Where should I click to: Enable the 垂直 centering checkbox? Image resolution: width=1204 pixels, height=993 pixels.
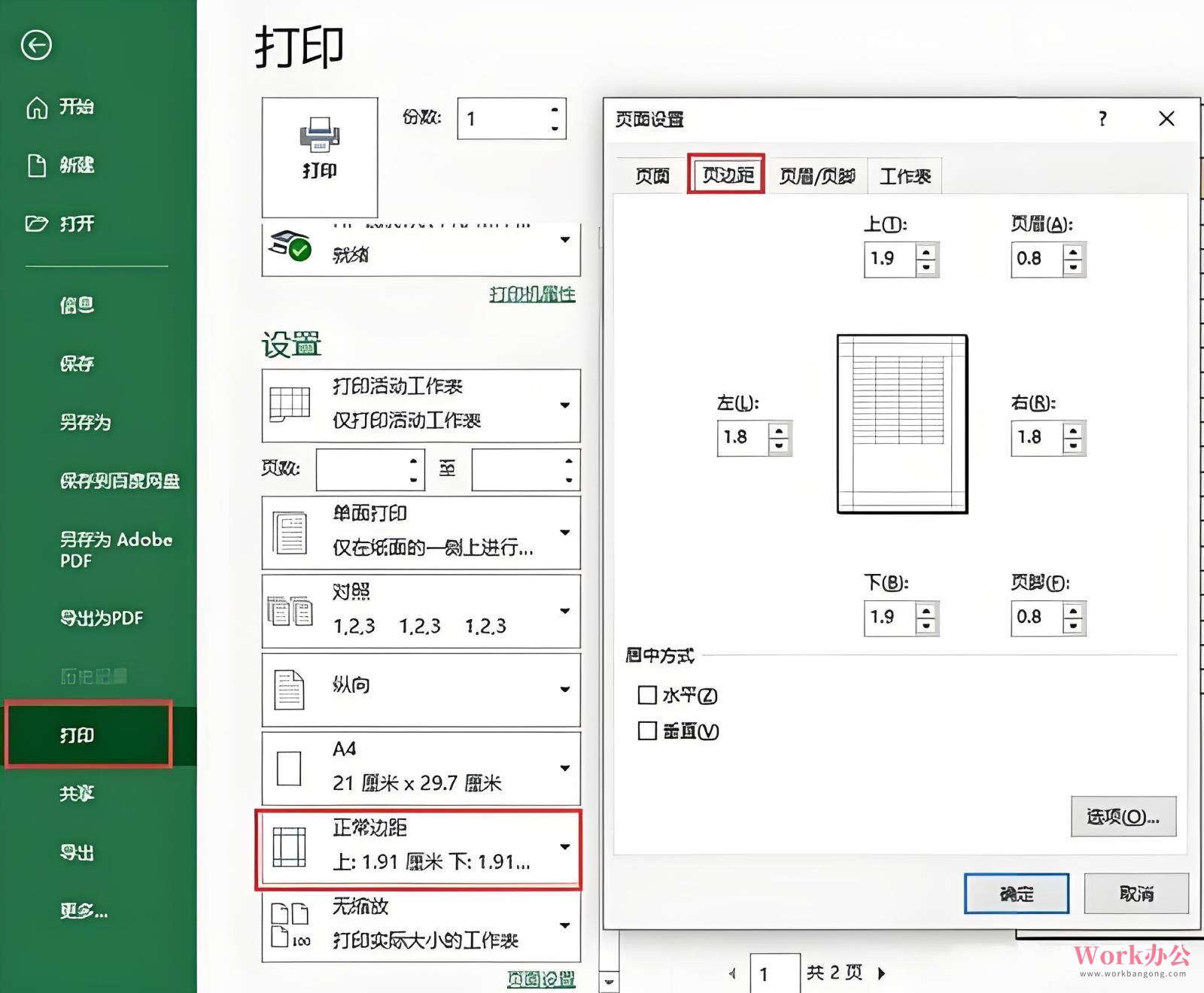(x=646, y=730)
